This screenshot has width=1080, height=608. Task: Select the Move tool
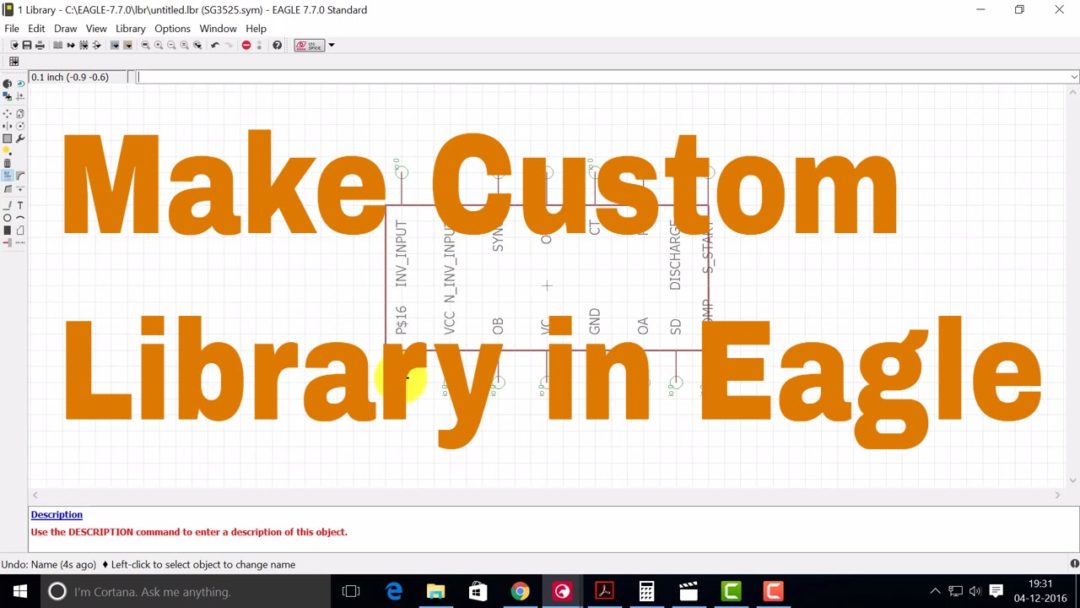(x=8, y=112)
